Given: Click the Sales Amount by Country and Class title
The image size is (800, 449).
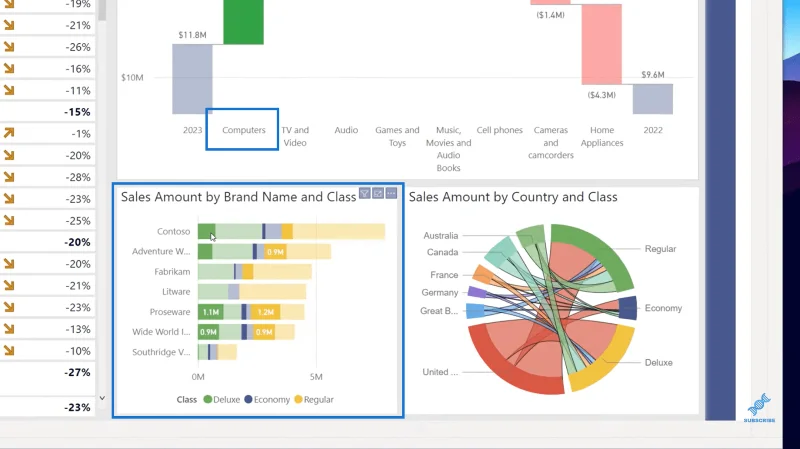Looking at the screenshot, I should pyautogui.click(x=513, y=197).
